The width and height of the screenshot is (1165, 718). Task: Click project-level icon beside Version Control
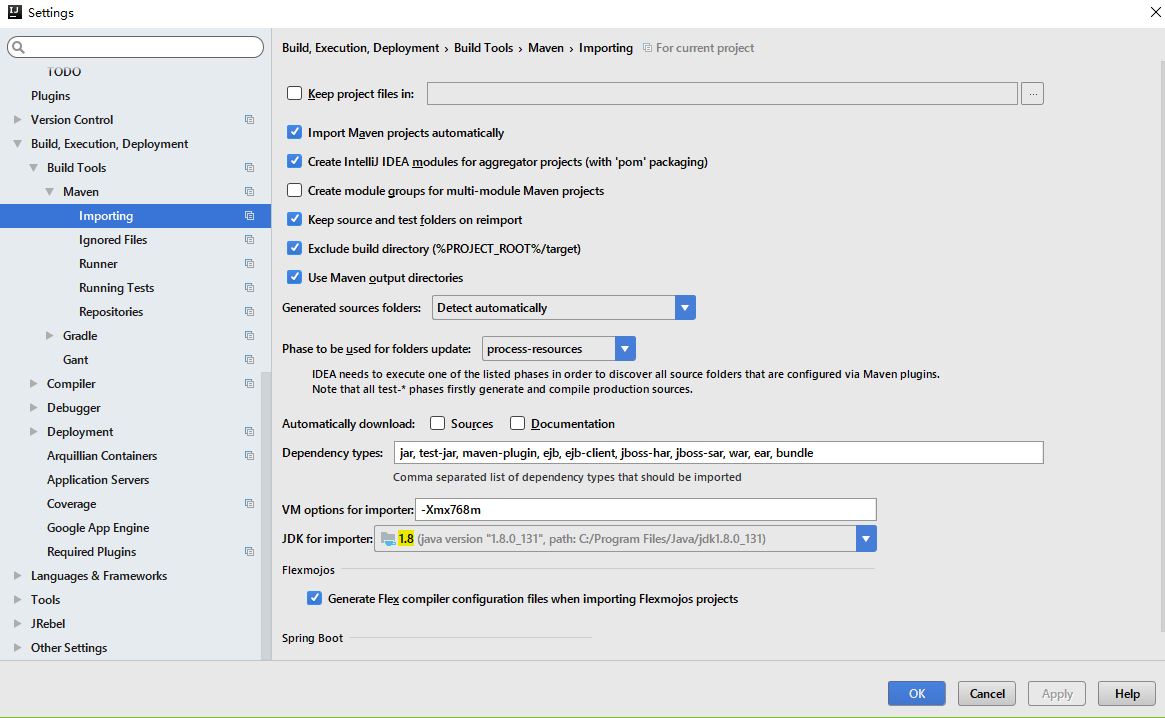coord(250,120)
